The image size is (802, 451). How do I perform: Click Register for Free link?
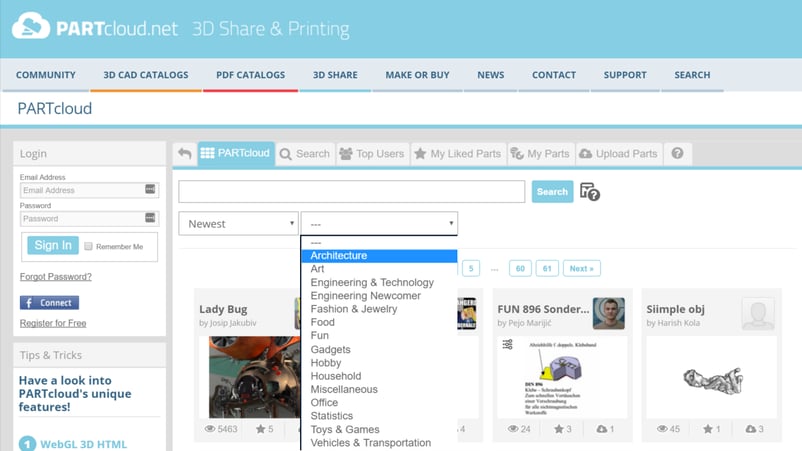(x=53, y=323)
